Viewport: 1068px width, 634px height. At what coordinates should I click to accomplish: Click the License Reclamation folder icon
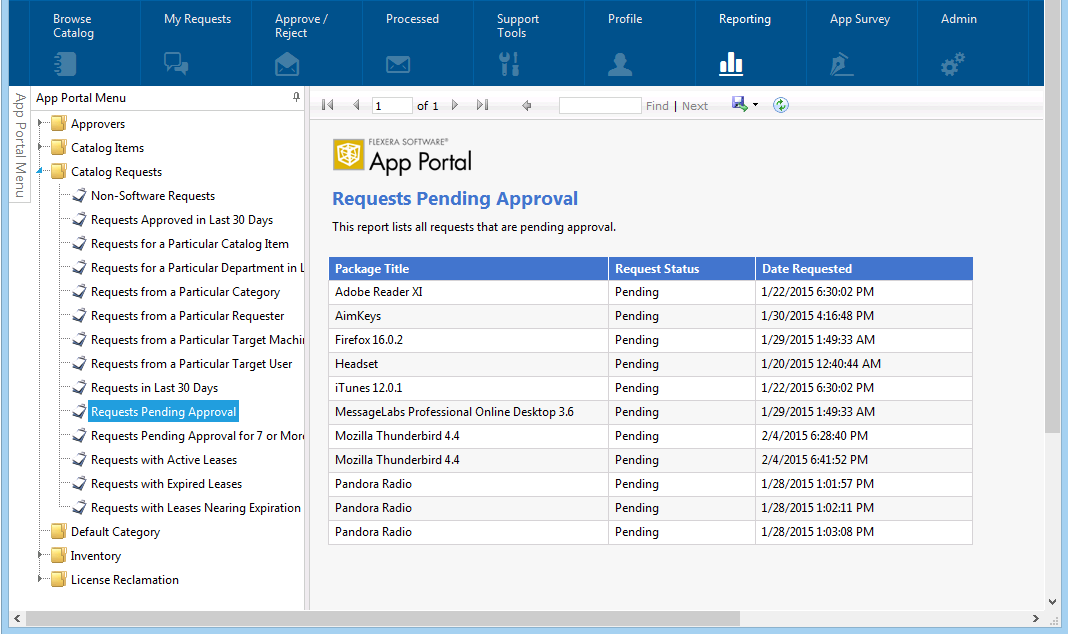coord(59,579)
